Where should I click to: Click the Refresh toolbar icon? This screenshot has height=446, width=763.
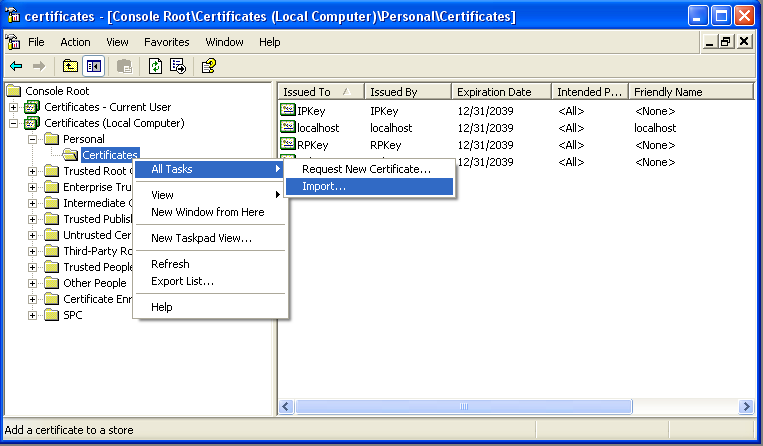pos(155,66)
